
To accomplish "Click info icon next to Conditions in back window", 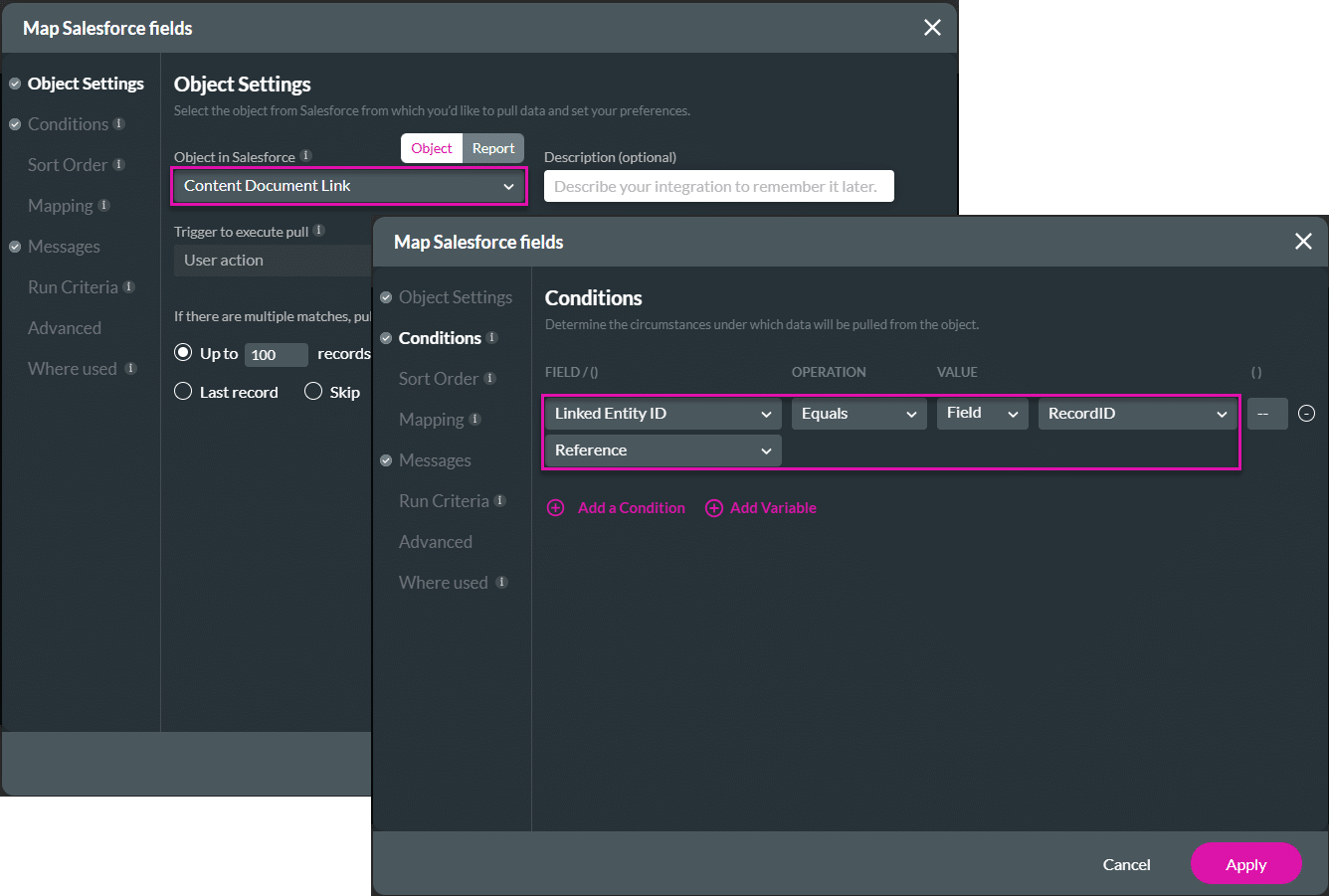I will (119, 124).
